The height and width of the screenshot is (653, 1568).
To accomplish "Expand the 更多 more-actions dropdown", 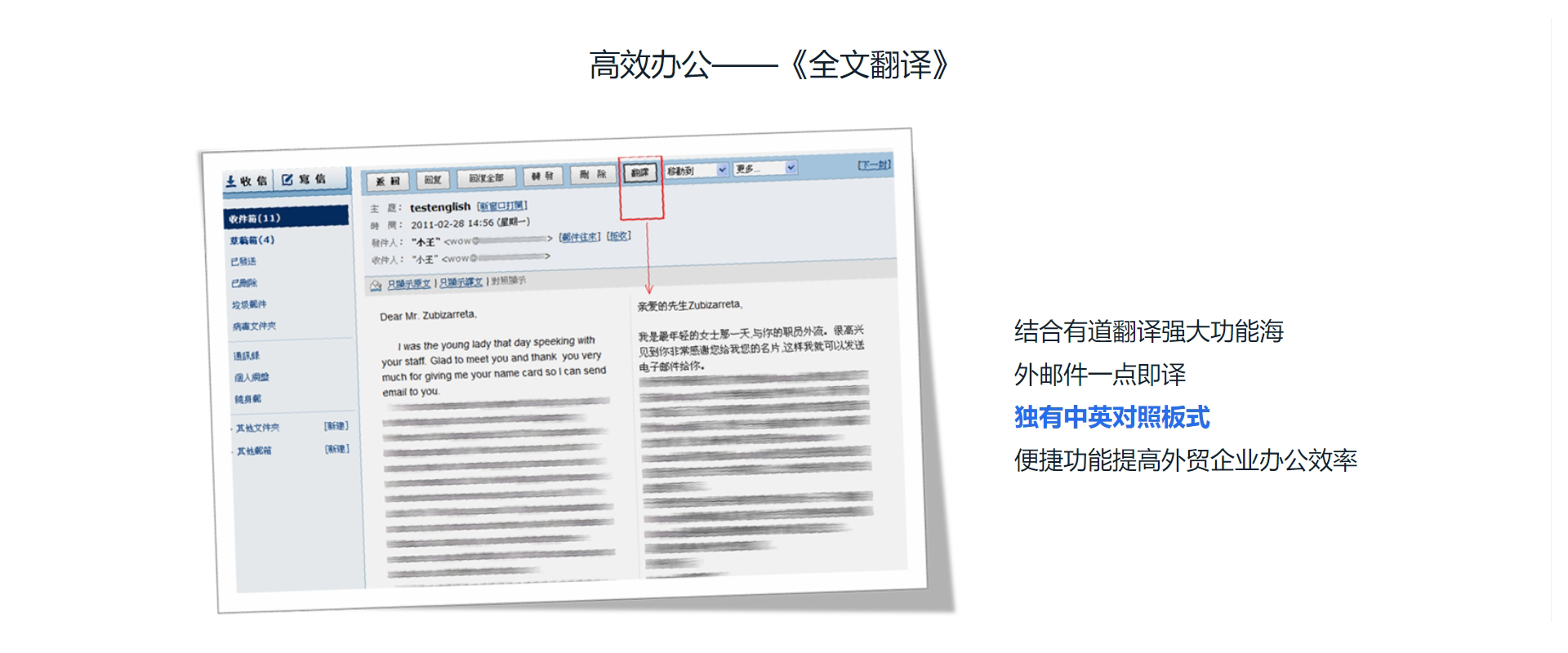I will (x=764, y=168).
